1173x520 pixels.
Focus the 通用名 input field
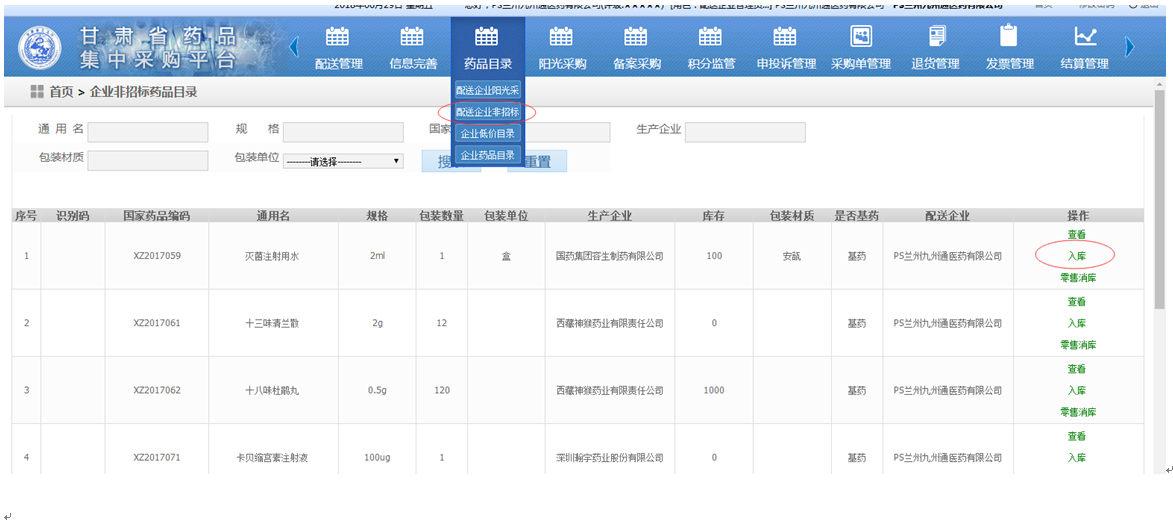147,132
